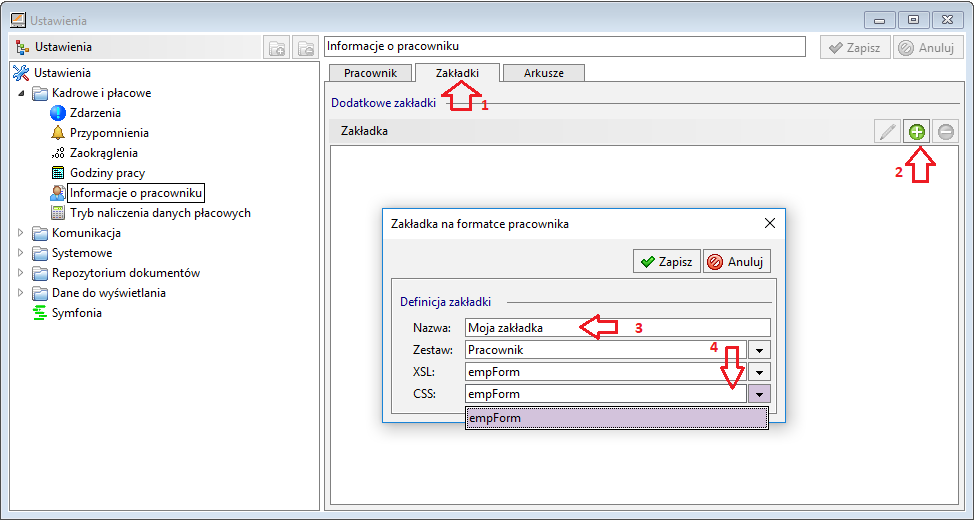Expand the Systemowe tree node
Viewport: 978px width, 524px height.
21,253
